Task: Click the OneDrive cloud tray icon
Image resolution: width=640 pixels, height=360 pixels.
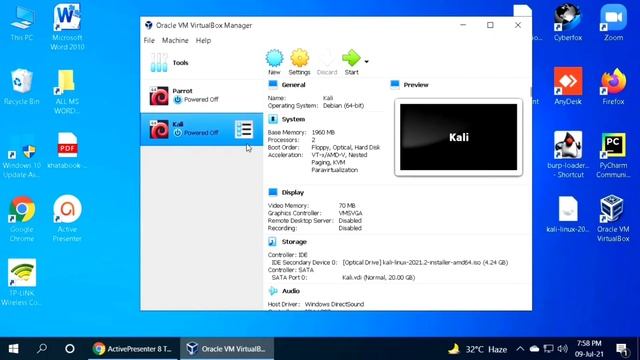Action: pos(534,349)
